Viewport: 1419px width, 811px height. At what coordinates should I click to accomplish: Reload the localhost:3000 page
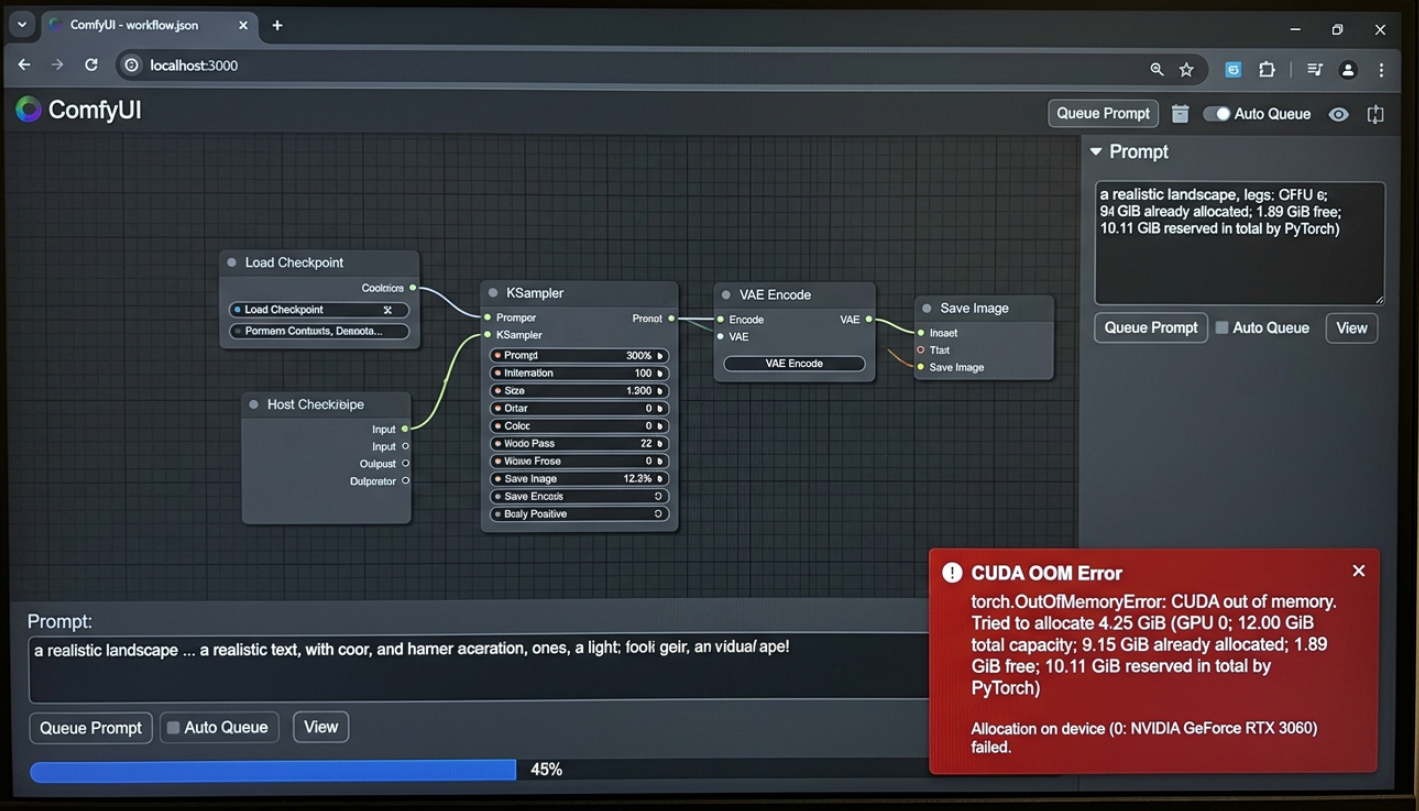(91, 65)
